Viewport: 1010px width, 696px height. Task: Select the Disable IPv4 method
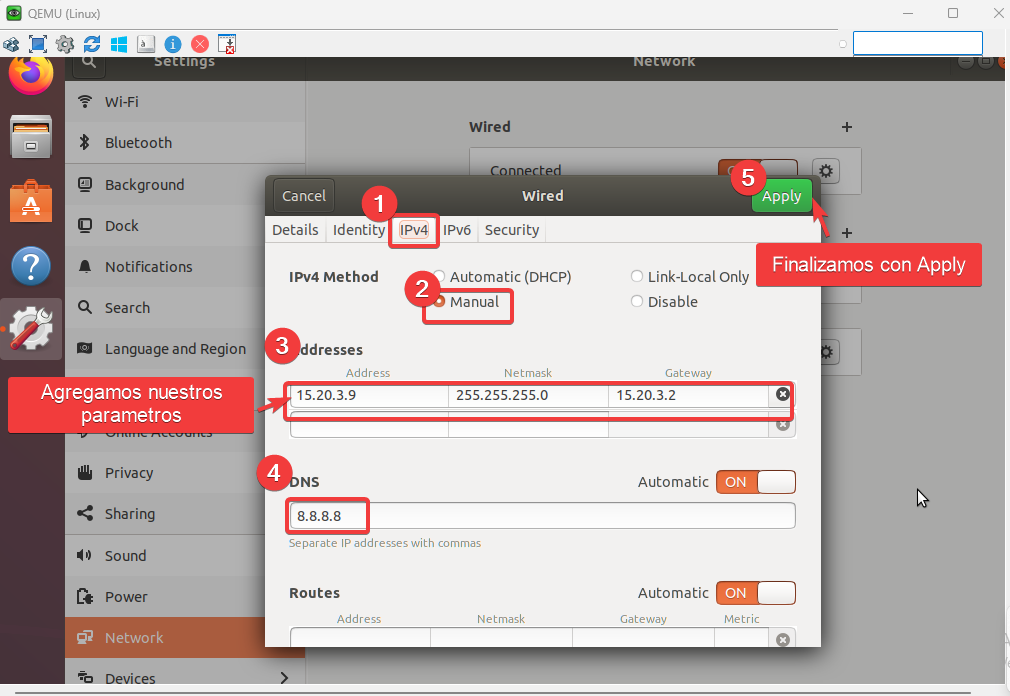click(637, 302)
